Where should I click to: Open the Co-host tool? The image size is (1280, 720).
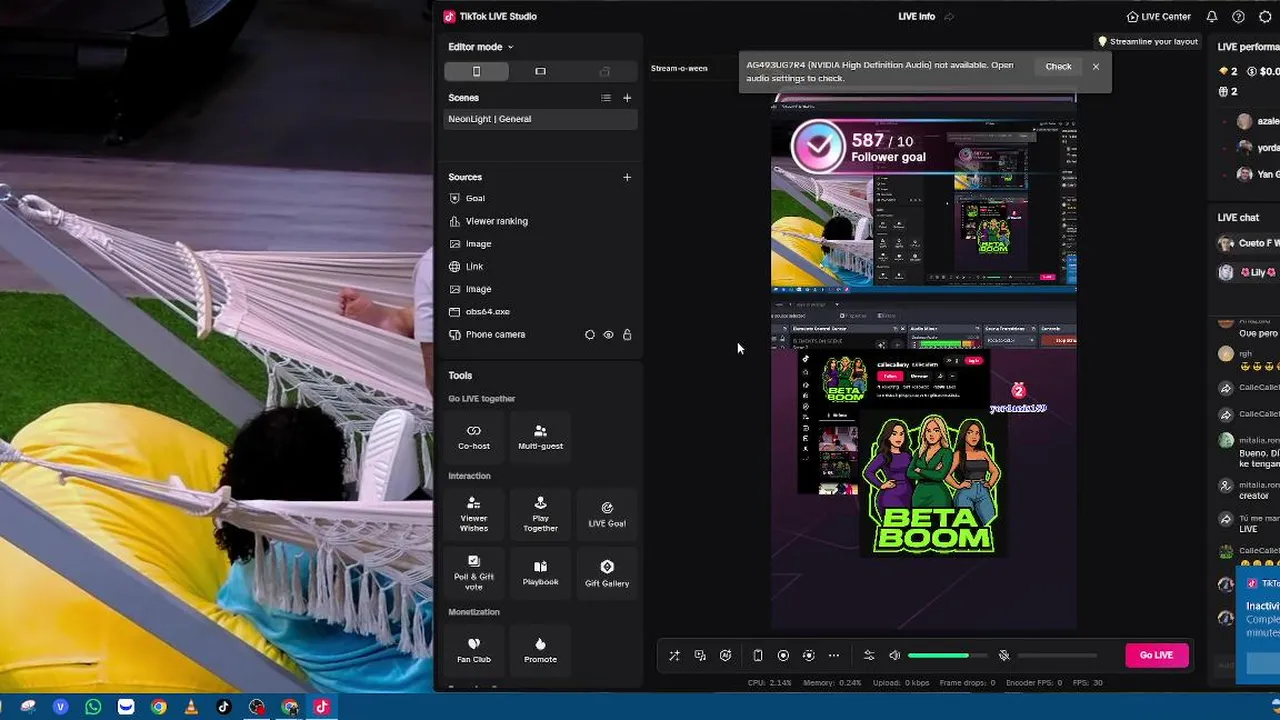[474, 437]
